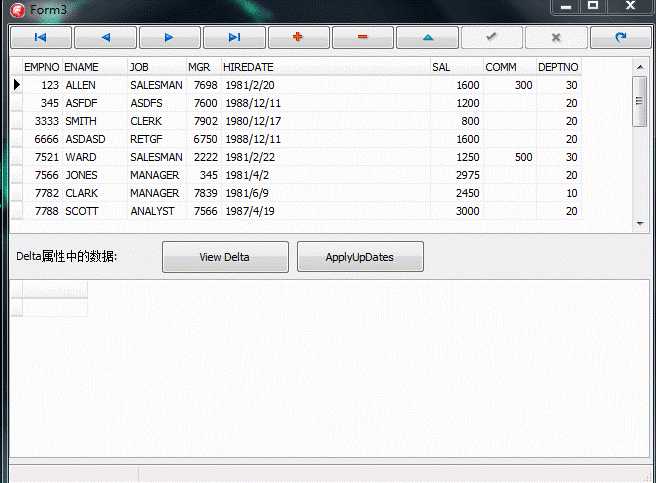Viewport: 656px width, 483px height.
Task: Click the salary cell 3000
Action: click(457, 211)
